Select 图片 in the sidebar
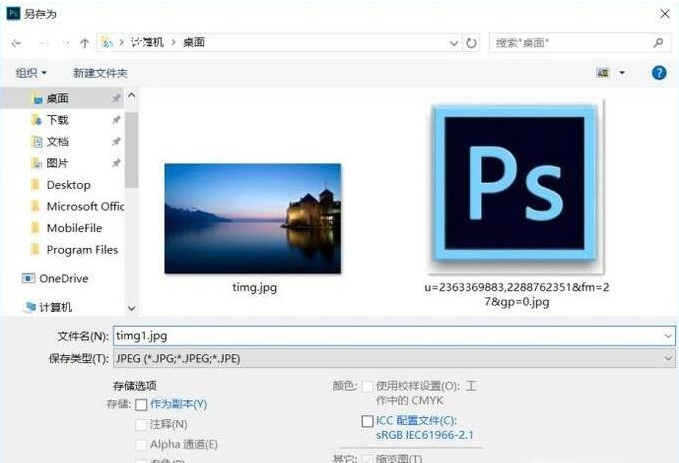679x463 pixels. coord(58,163)
